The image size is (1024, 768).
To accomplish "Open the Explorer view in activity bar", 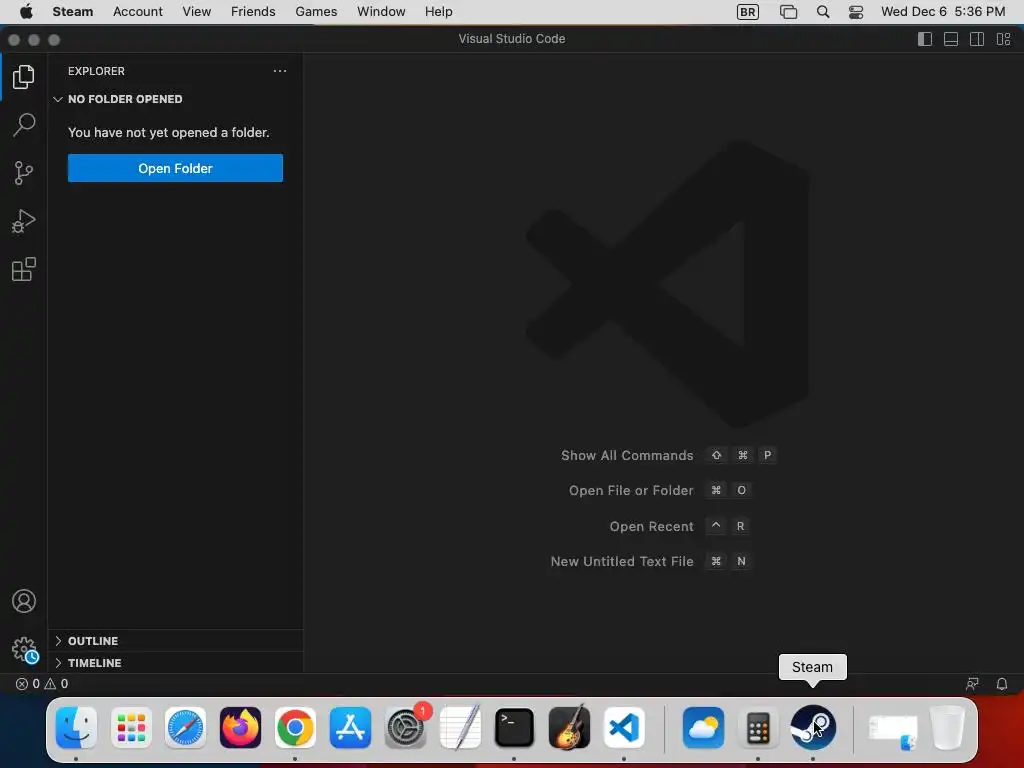I will click(x=24, y=77).
